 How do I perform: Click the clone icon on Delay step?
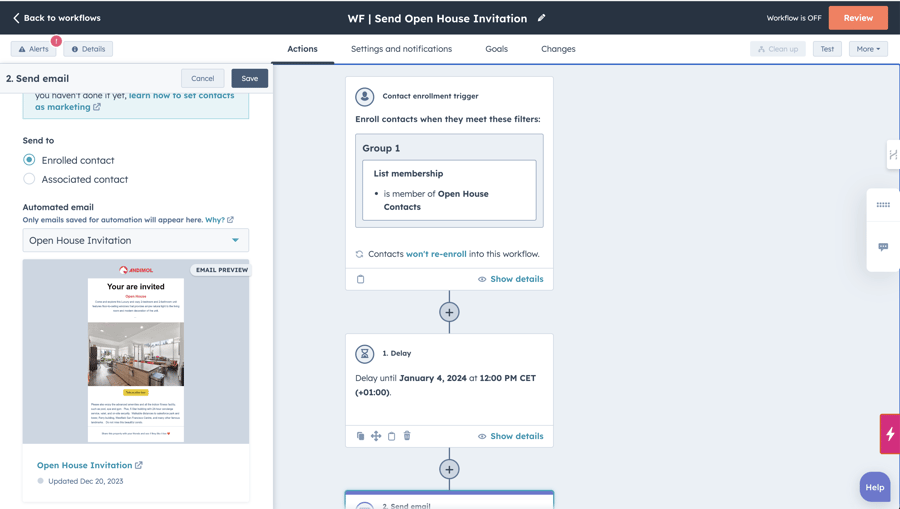point(361,436)
